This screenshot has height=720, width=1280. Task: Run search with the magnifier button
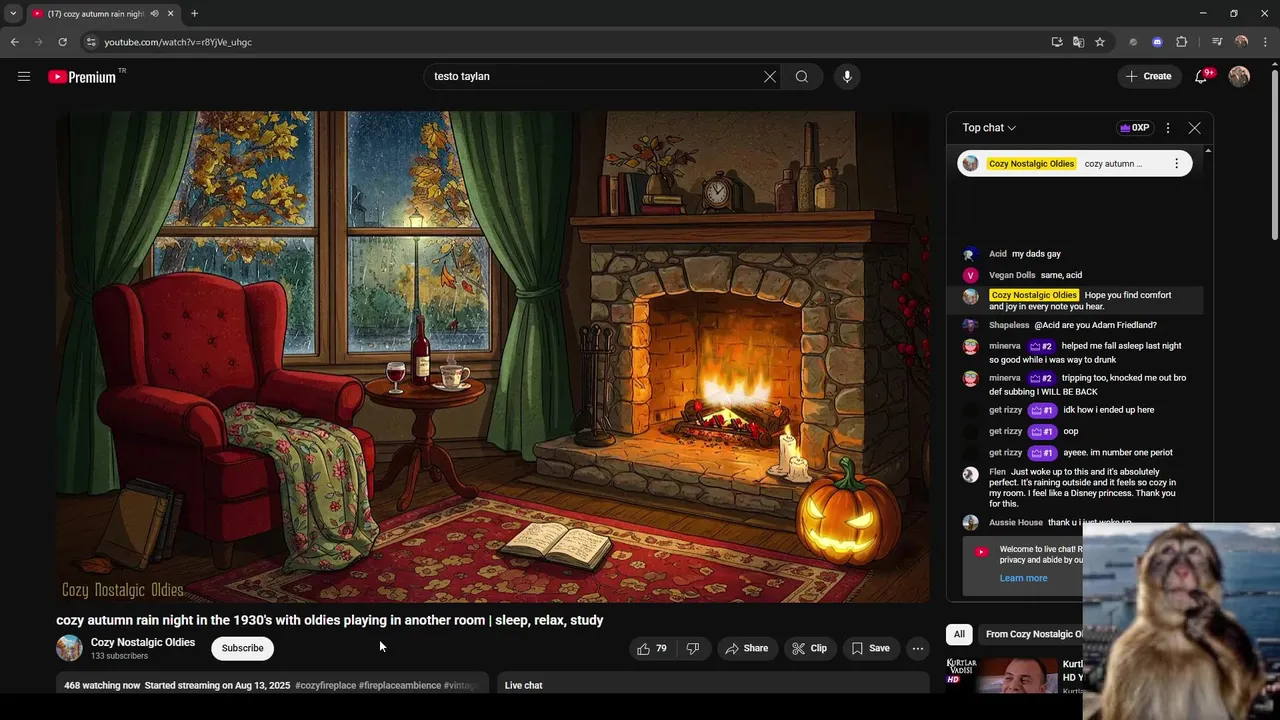coord(802,76)
